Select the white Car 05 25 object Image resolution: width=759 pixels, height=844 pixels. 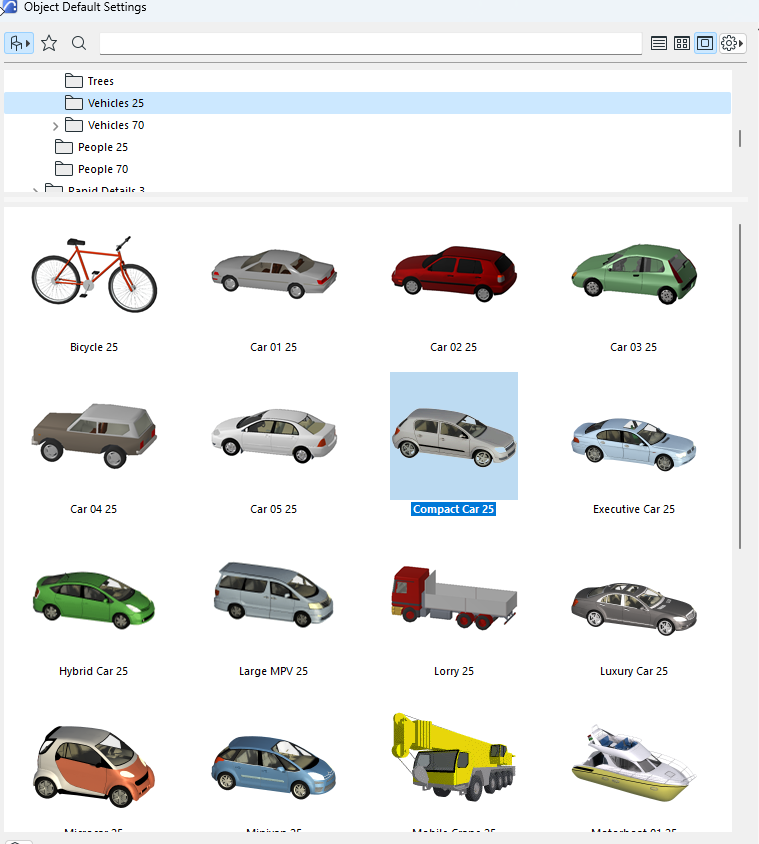point(274,436)
